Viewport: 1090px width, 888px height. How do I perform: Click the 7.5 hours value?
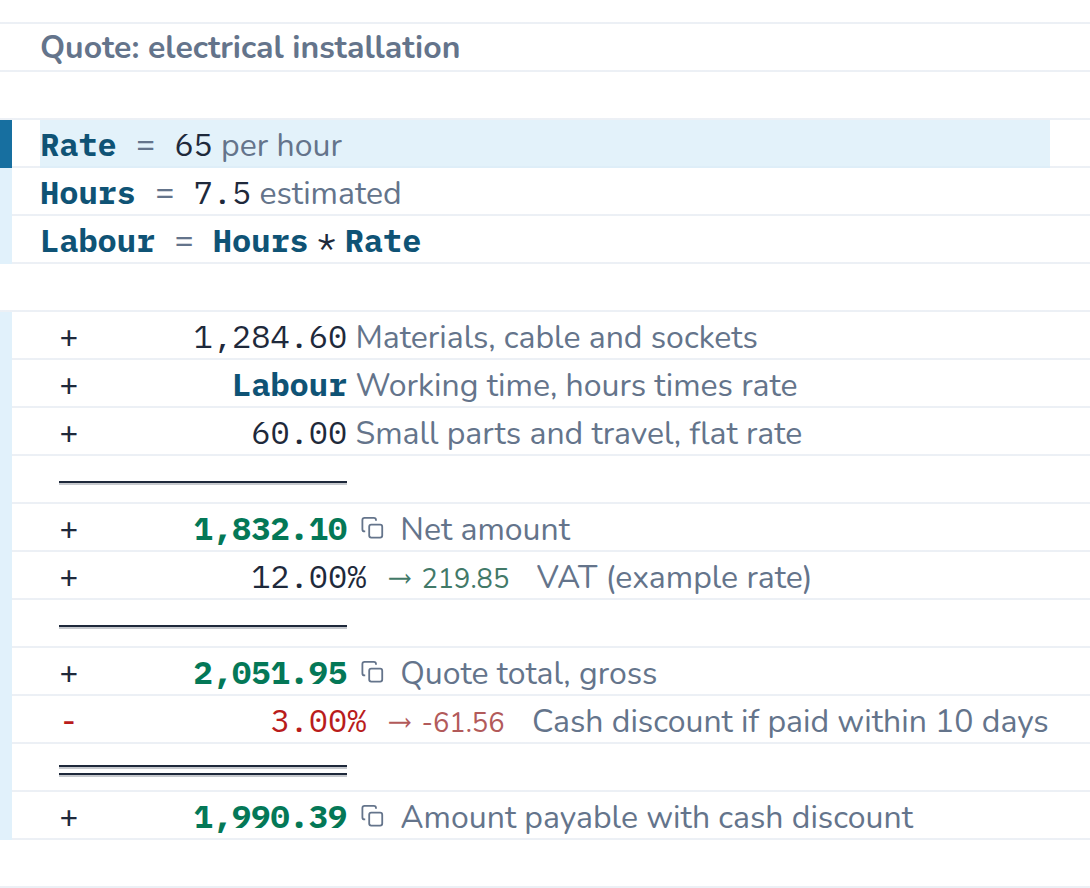click(222, 193)
